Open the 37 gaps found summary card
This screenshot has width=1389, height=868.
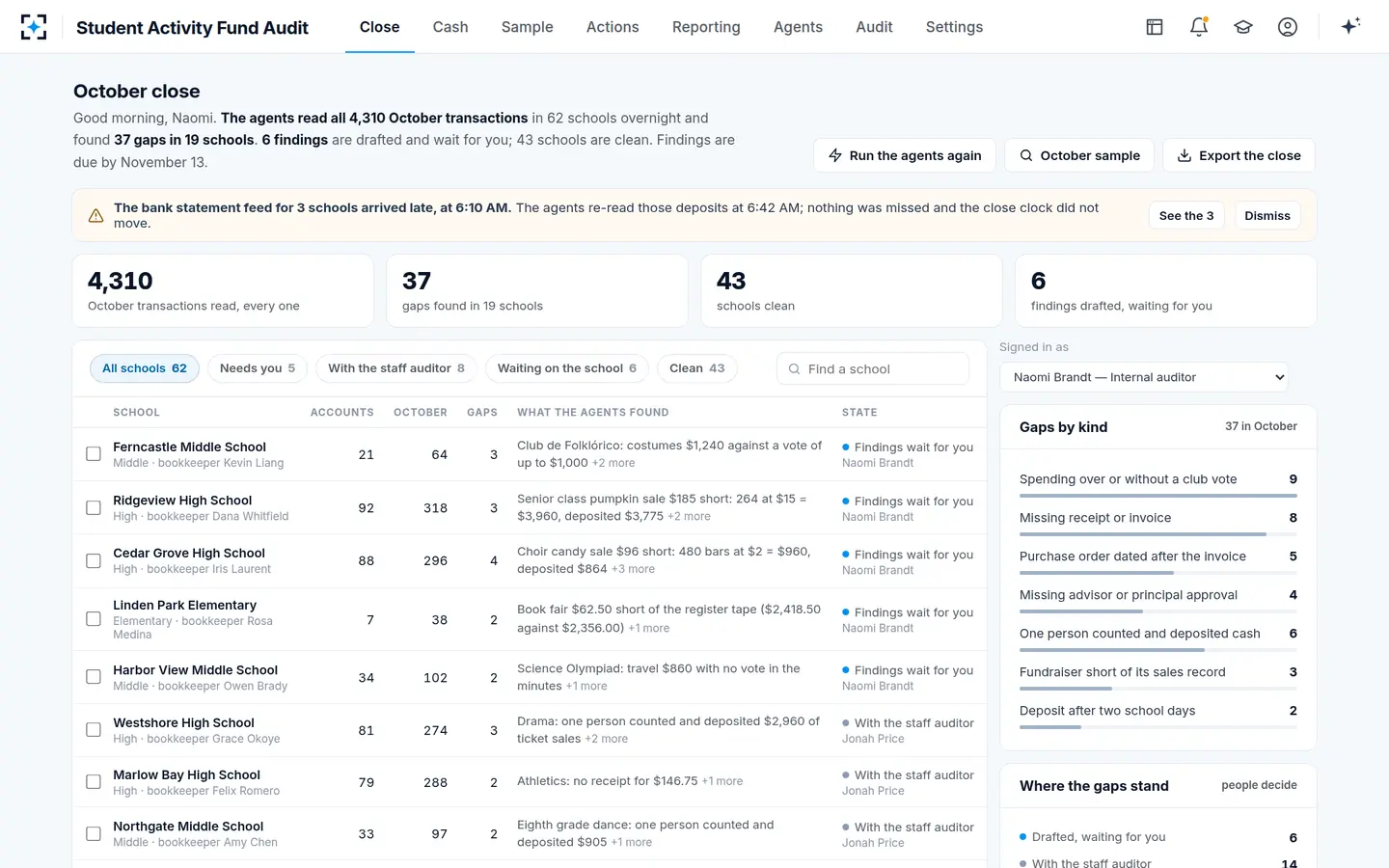click(x=537, y=291)
